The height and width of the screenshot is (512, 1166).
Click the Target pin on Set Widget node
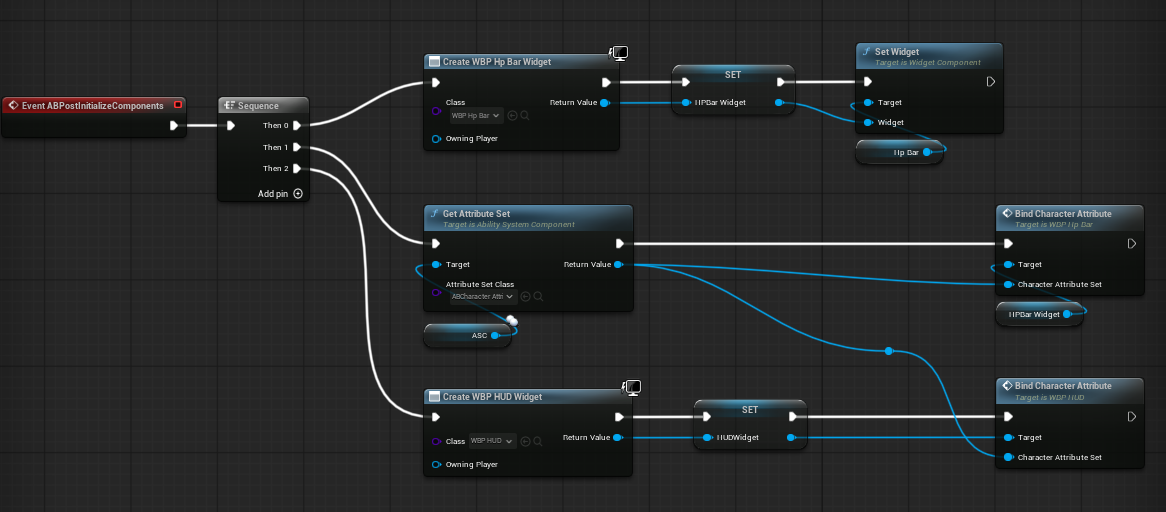[868, 103]
